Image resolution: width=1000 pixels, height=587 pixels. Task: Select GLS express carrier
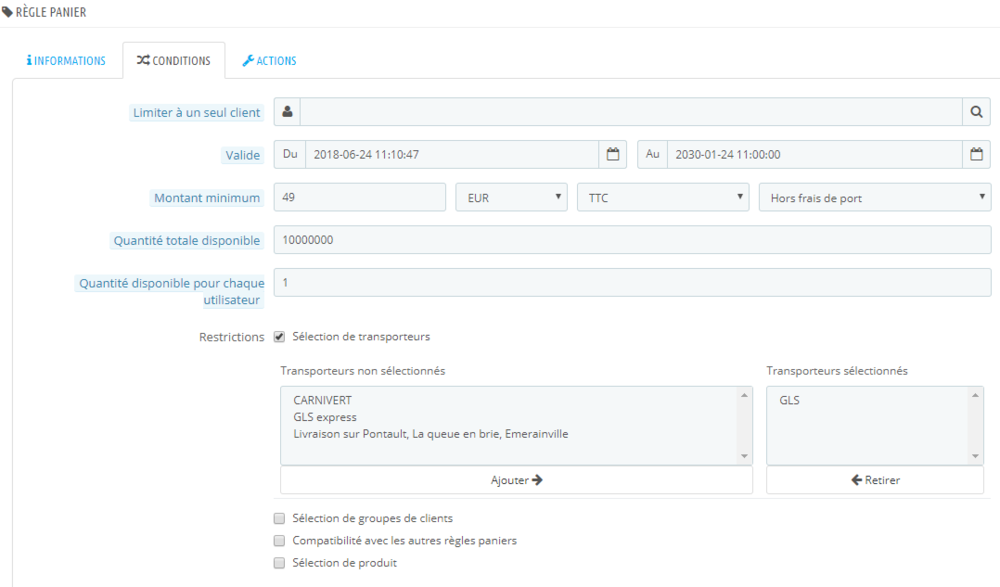click(x=325, y=417)
